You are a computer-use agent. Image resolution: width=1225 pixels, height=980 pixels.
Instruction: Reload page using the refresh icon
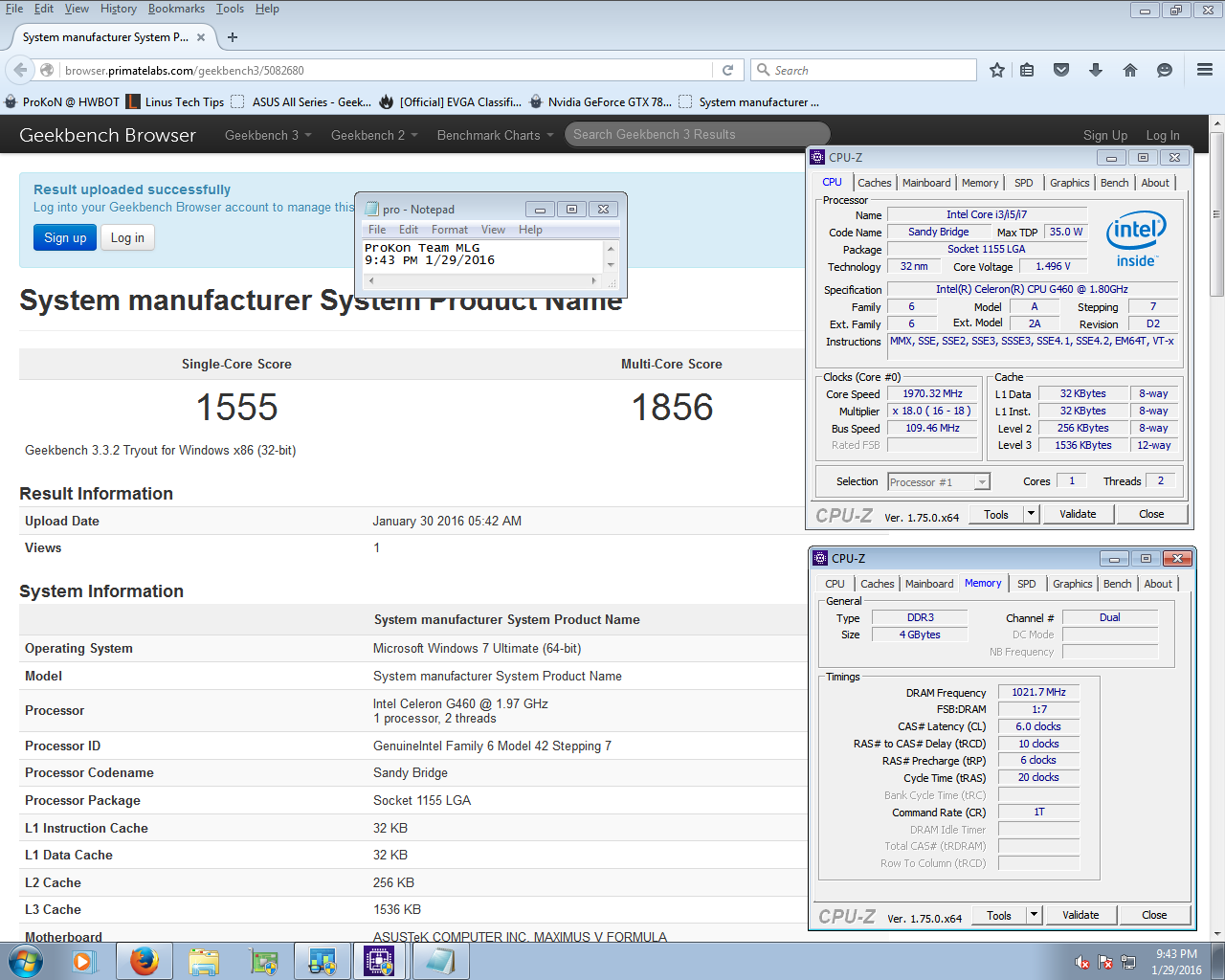[x=727, y=70]
